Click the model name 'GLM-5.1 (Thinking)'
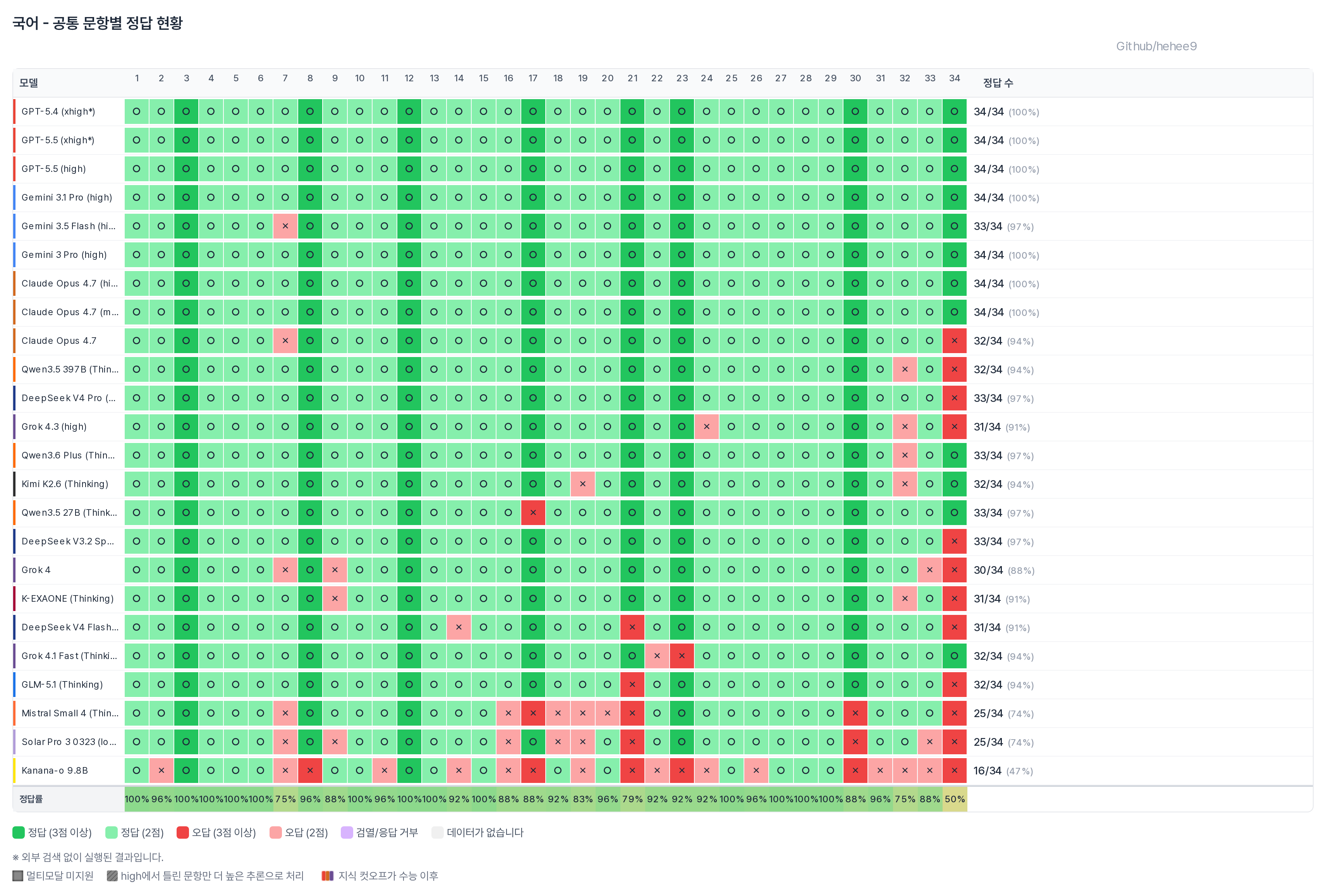 (62, 685)
